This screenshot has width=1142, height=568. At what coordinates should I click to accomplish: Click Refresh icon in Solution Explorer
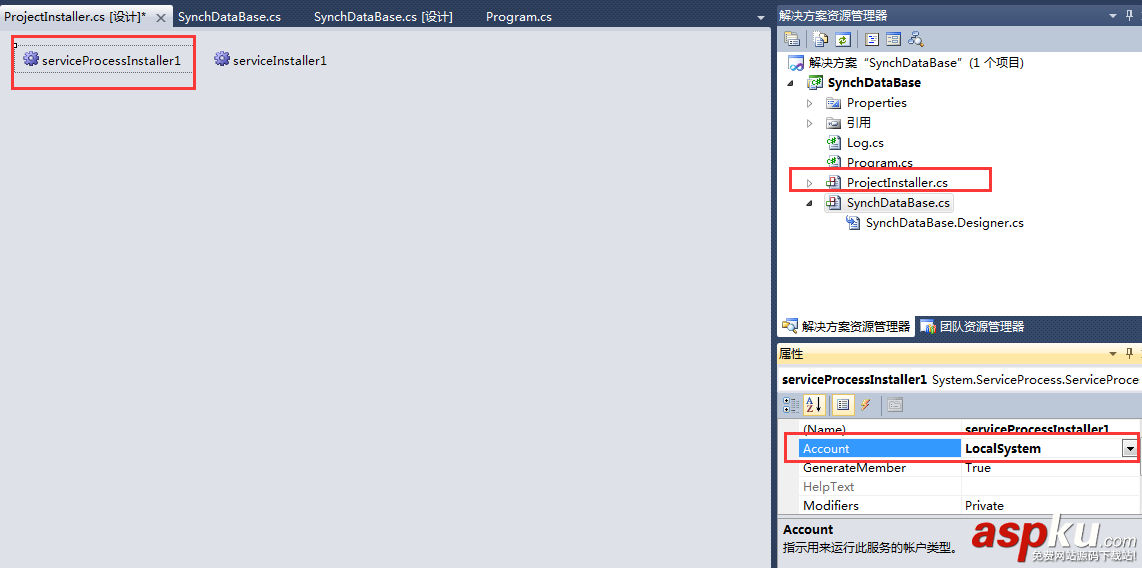tap(842, 39)
